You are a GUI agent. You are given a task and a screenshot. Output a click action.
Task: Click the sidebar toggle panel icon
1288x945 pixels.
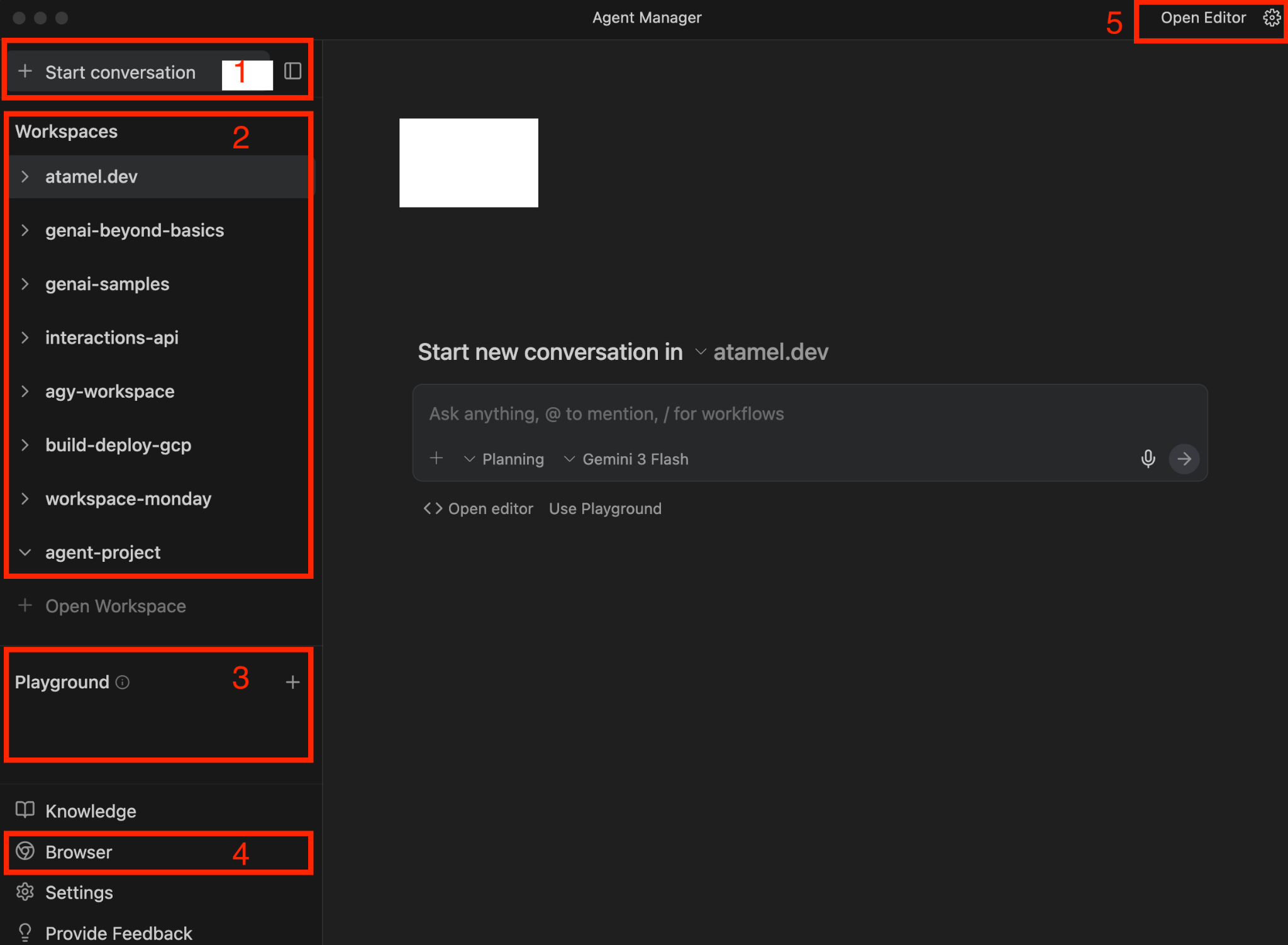point(292,71)
